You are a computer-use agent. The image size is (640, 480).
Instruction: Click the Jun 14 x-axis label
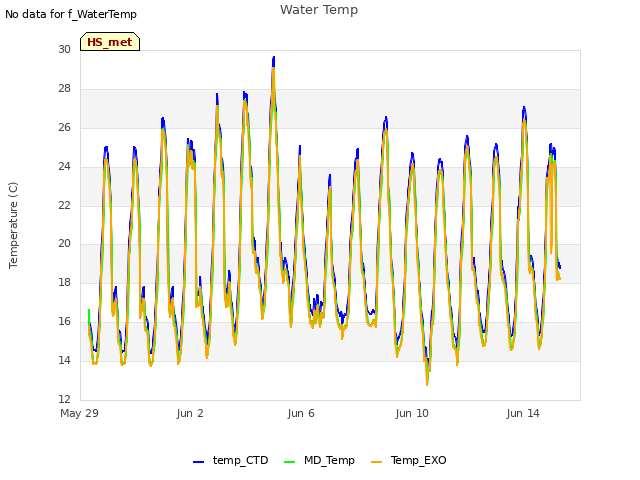tap(523, 413)
